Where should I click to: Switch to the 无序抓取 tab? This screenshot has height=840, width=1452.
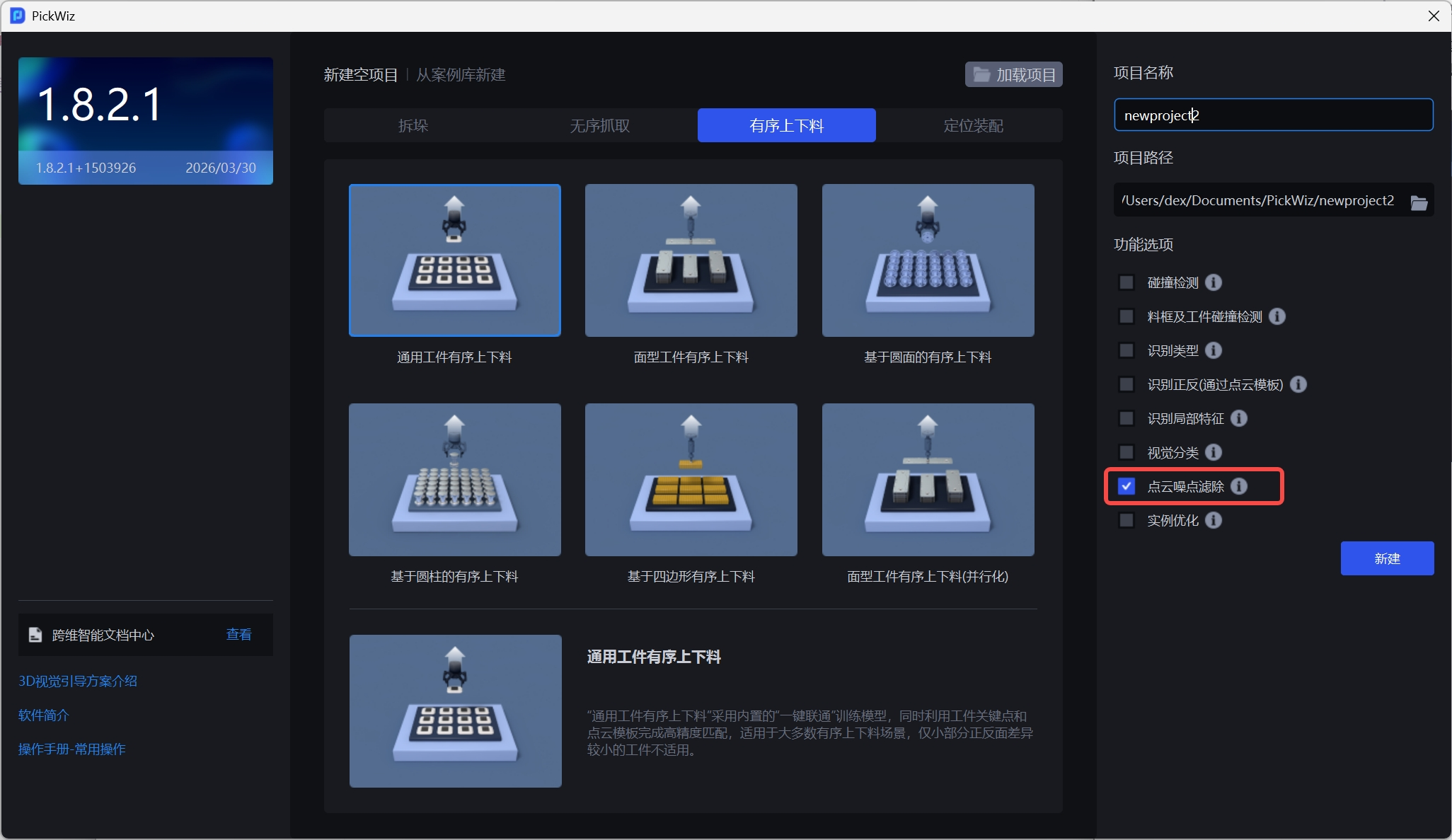point(599,125)
